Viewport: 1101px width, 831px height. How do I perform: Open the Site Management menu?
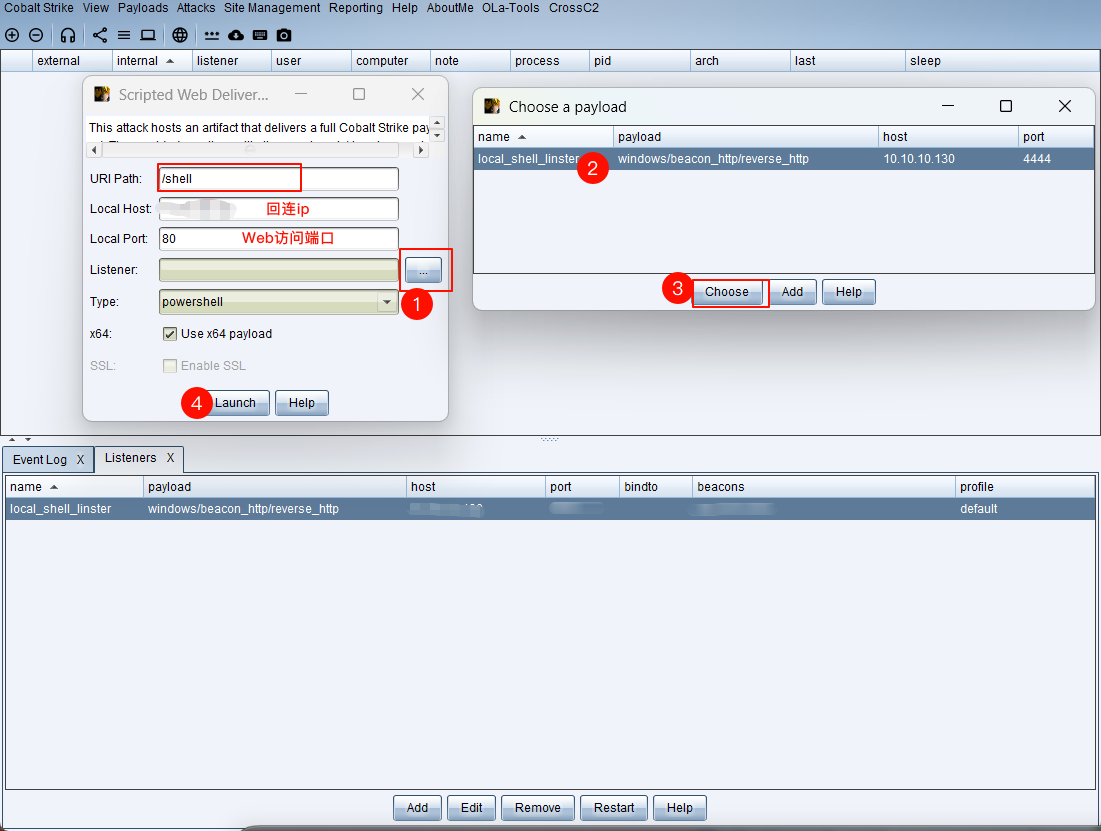point(272,8)
